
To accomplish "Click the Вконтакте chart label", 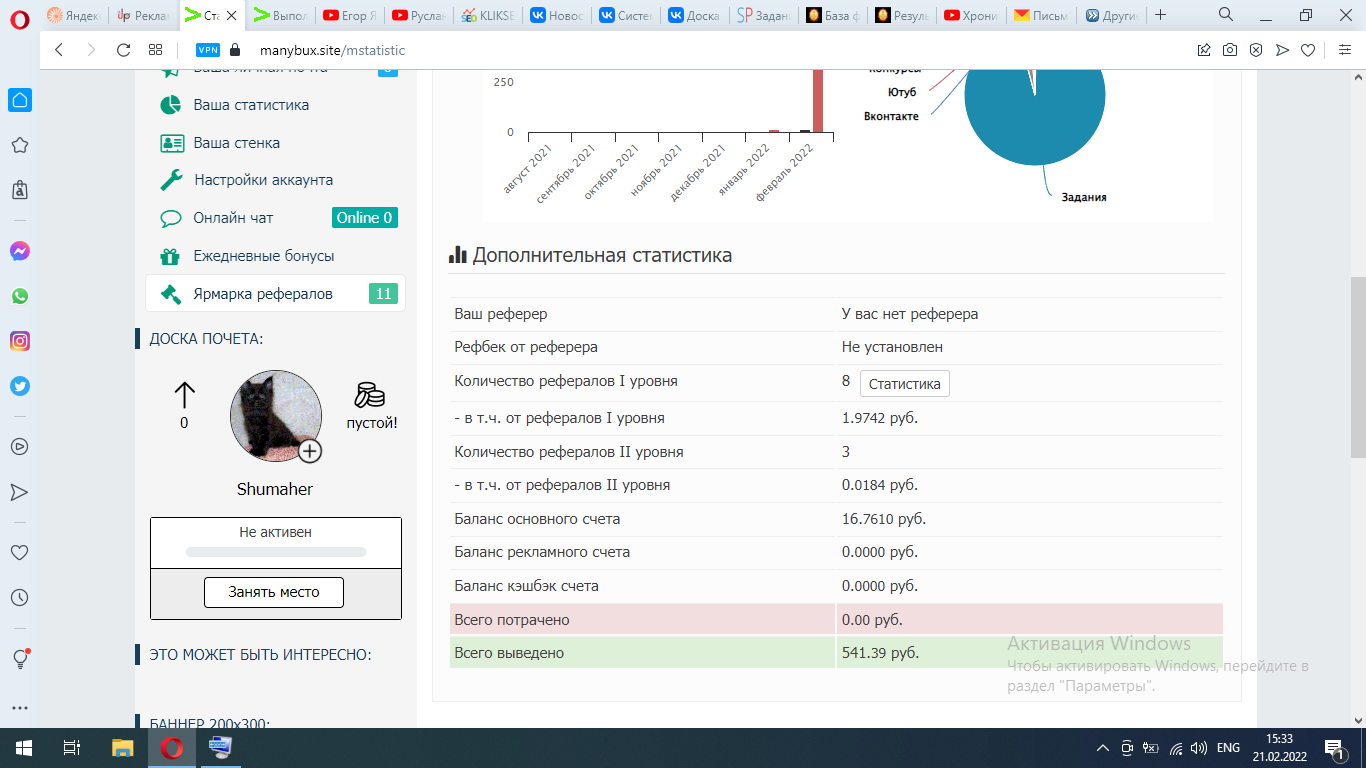I will click(x=891, y=117).
